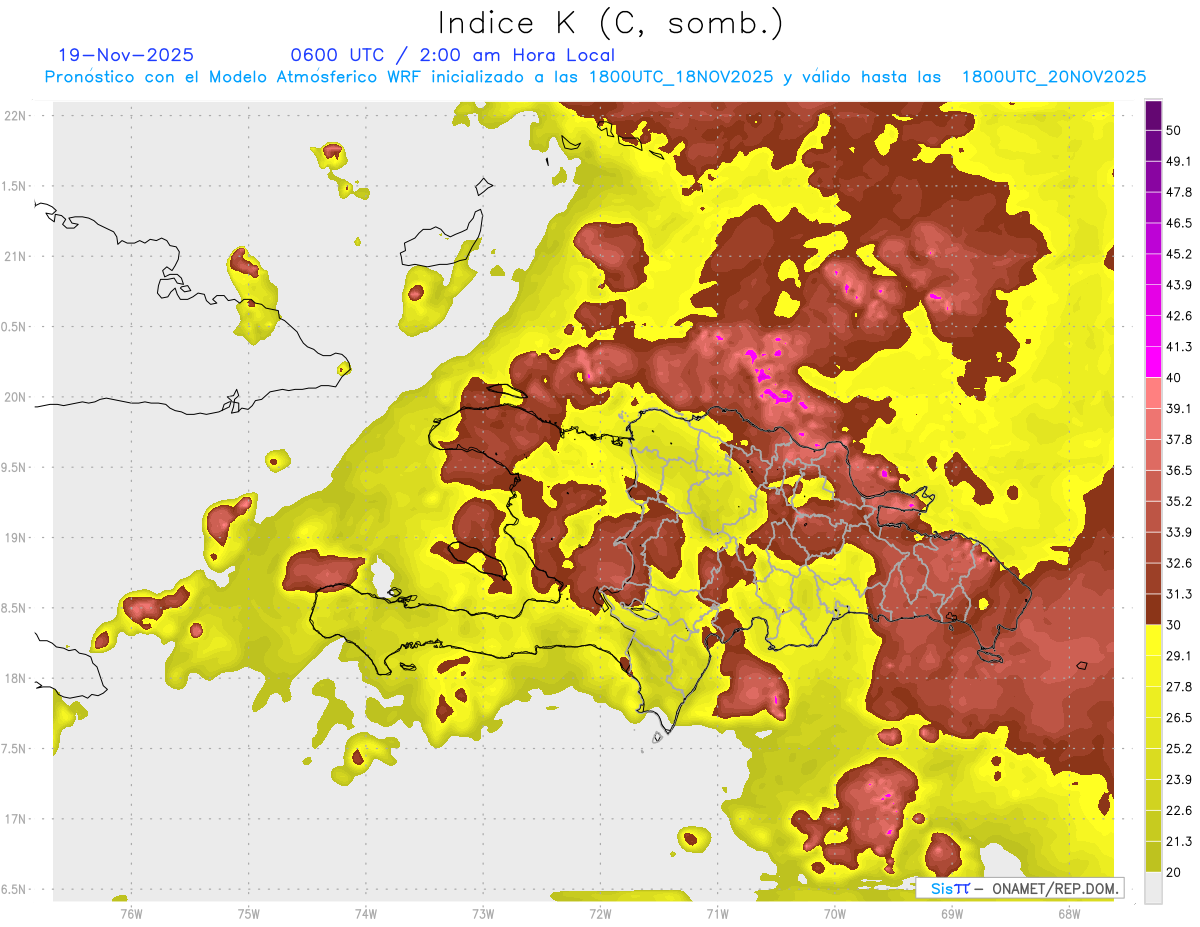
Task: Click the legend value "40"
Action: pos(1174,378)
